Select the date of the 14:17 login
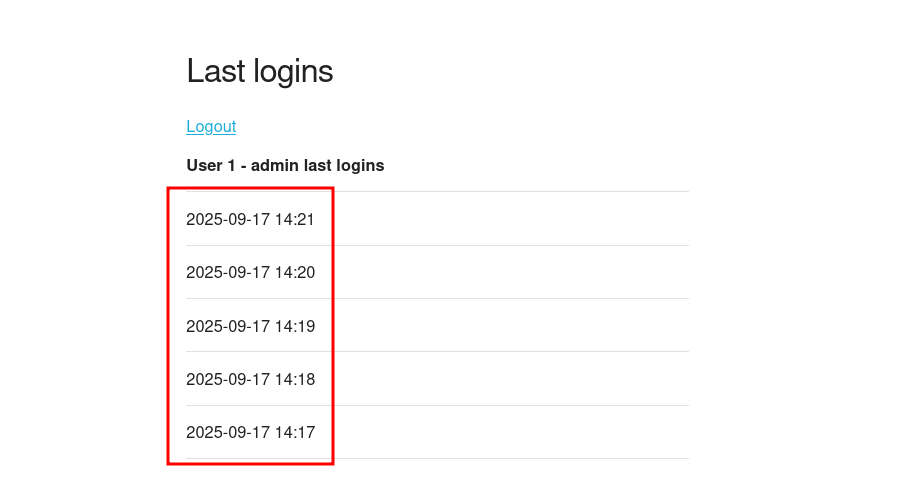The image size is (911, 488). 228,432
